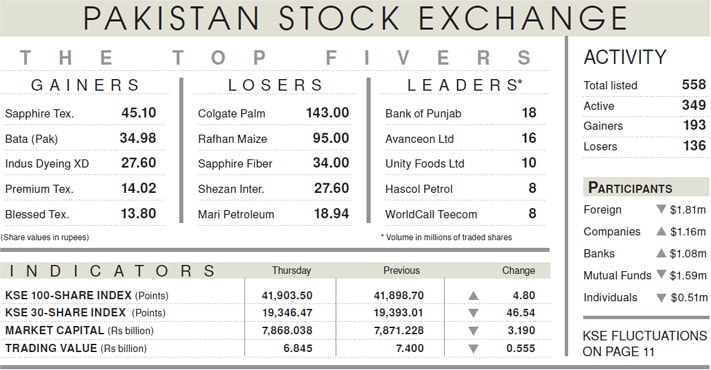Click the Foreign participants down triangle
The image size is (711, 370).
click(661, 209)
